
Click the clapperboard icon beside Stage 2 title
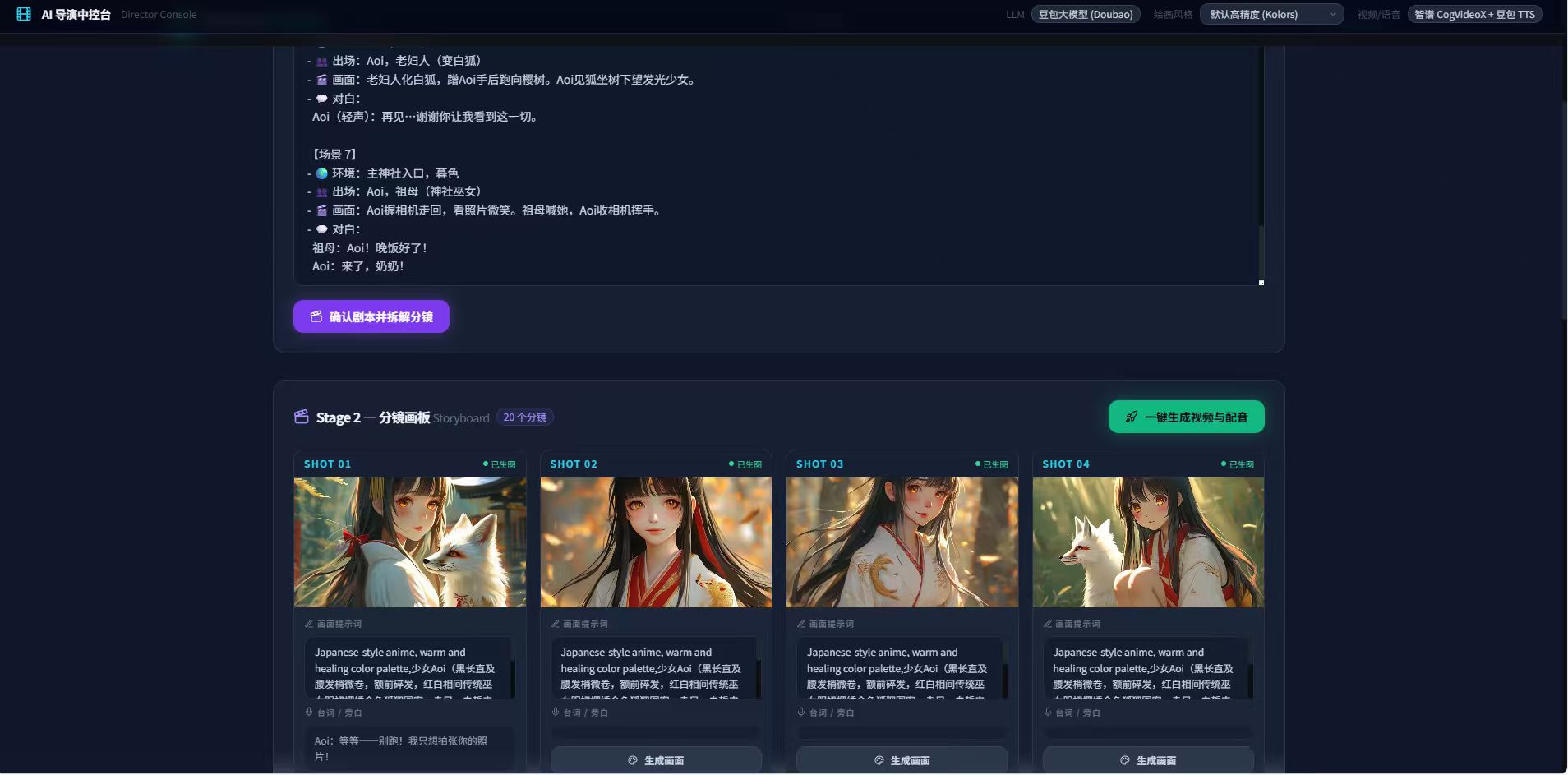coord(302,417)
